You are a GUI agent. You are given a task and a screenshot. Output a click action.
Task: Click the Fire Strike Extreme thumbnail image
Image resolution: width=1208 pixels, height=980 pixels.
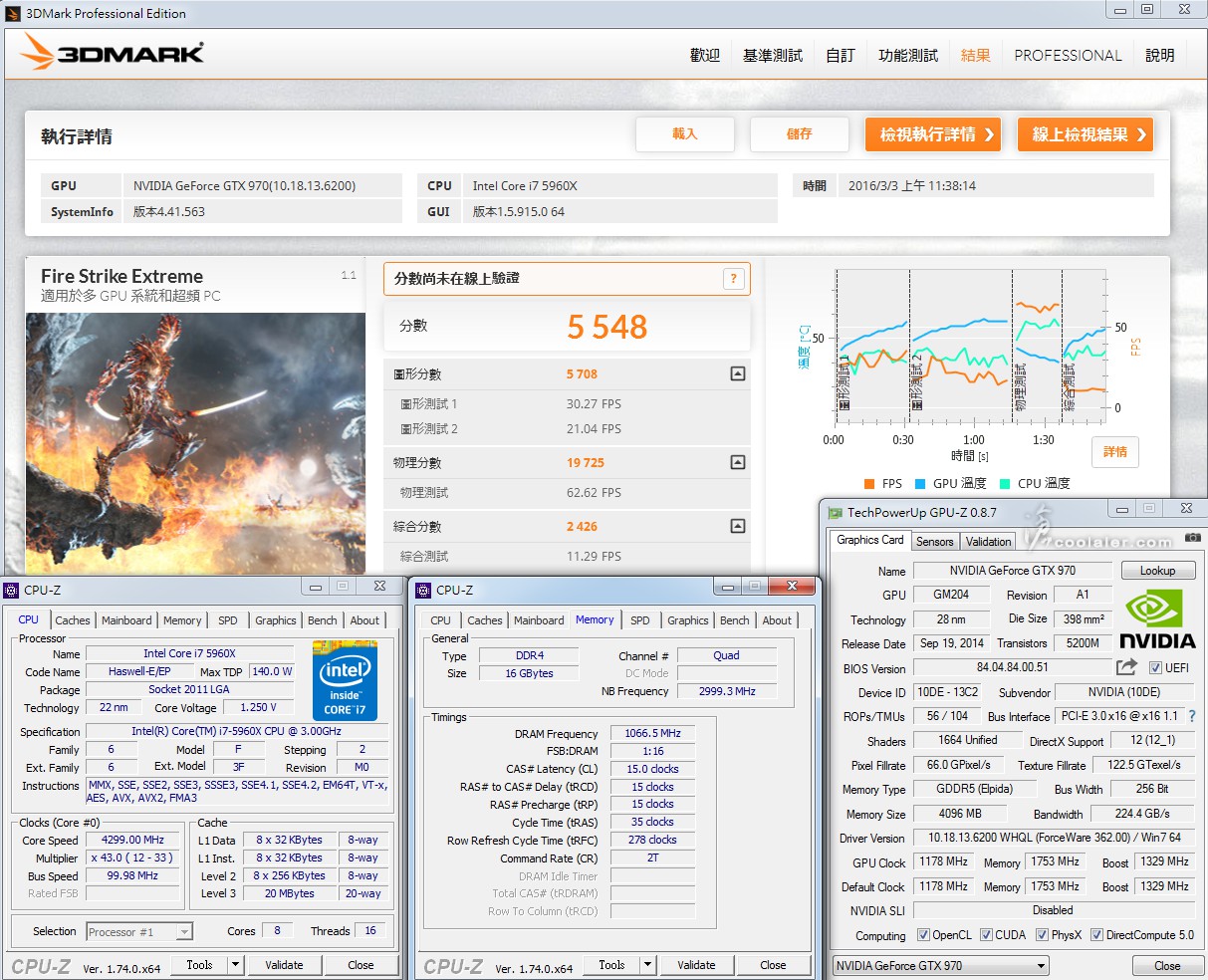pos(195,443)
